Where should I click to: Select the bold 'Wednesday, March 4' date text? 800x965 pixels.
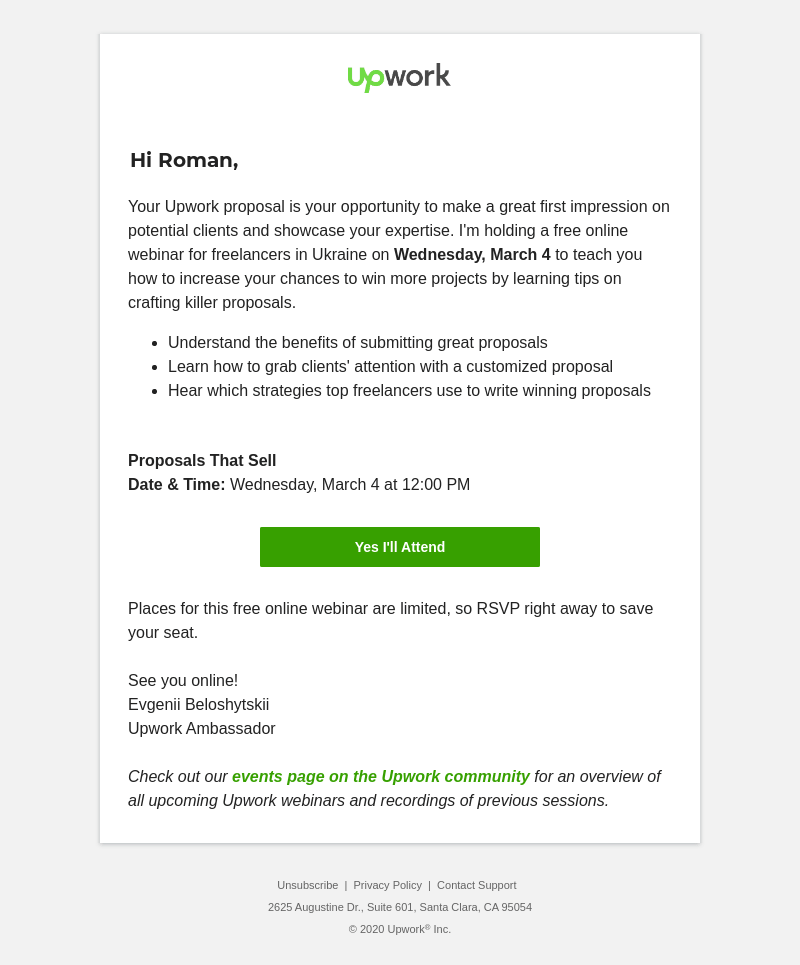pyautogui.click(x=472, y=254)
